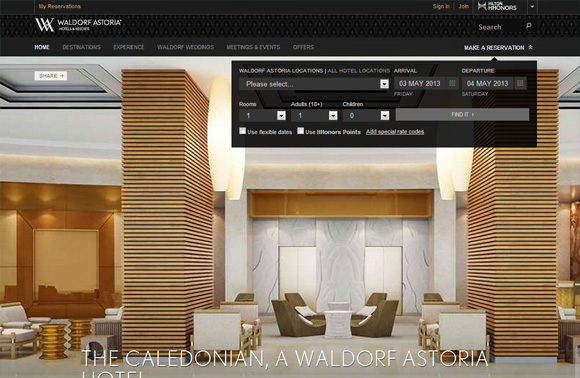Expand the HHonors dropdown arrow

click(x=532, y=7)
